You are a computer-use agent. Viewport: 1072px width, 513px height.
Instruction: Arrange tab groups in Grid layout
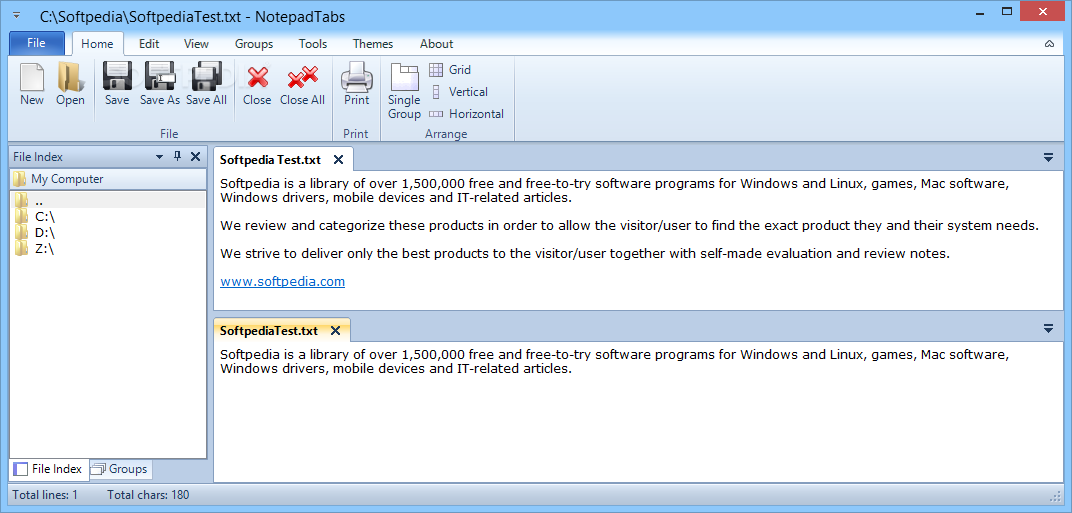[450, 70]
